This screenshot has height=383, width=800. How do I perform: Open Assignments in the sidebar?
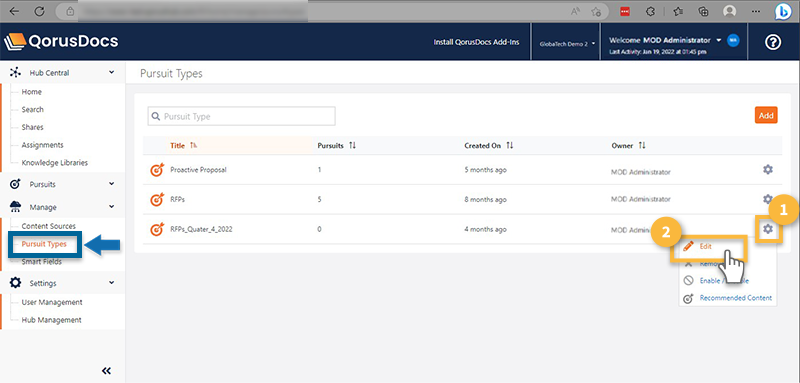click(x=42, y=145)
